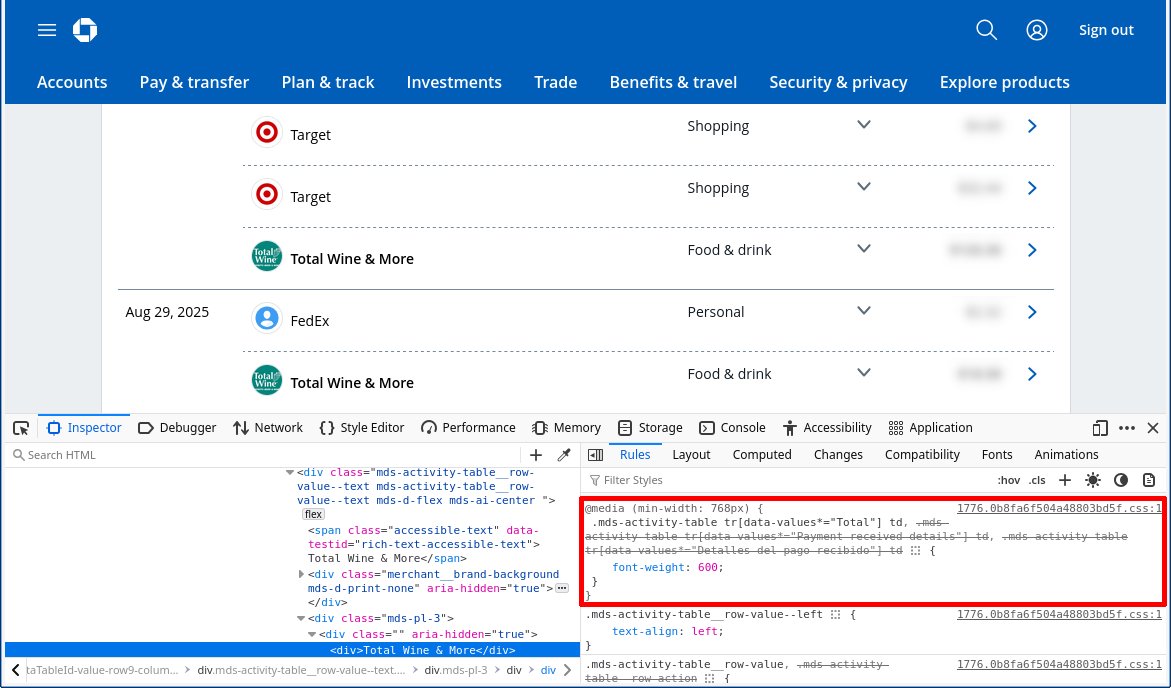Screen dimensions: 1171x688
Task: Toggle the :hov pseudo-class panel
Action: click(x=1009, y=480)
